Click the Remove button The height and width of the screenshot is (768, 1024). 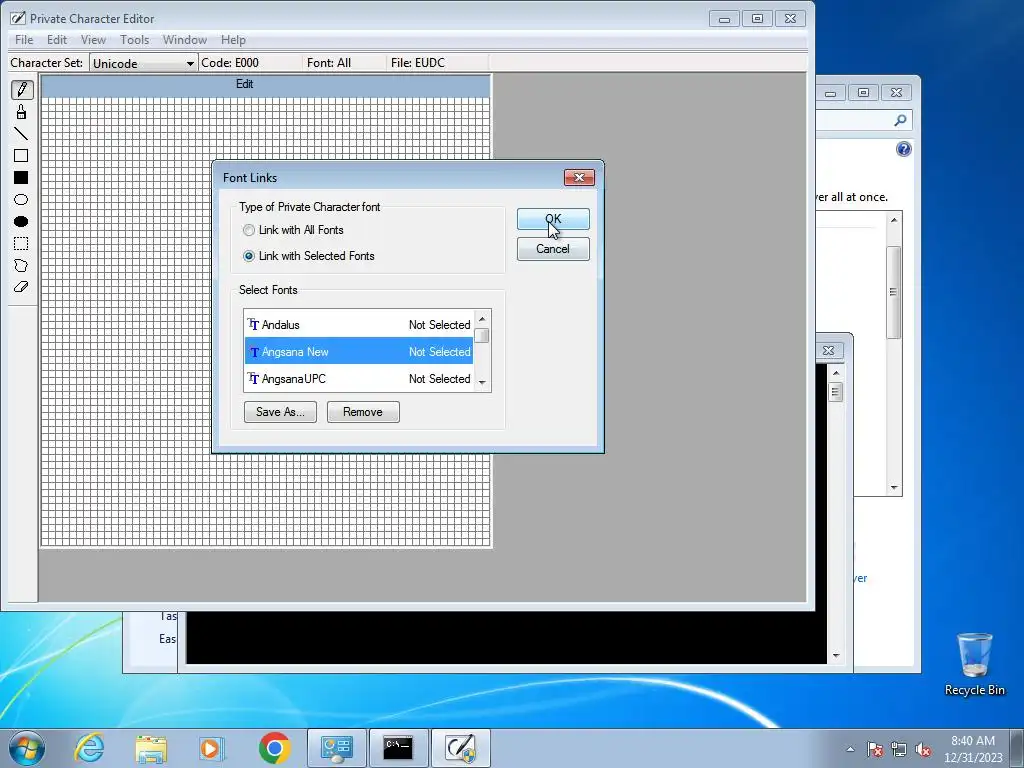(x=363, y=412)
